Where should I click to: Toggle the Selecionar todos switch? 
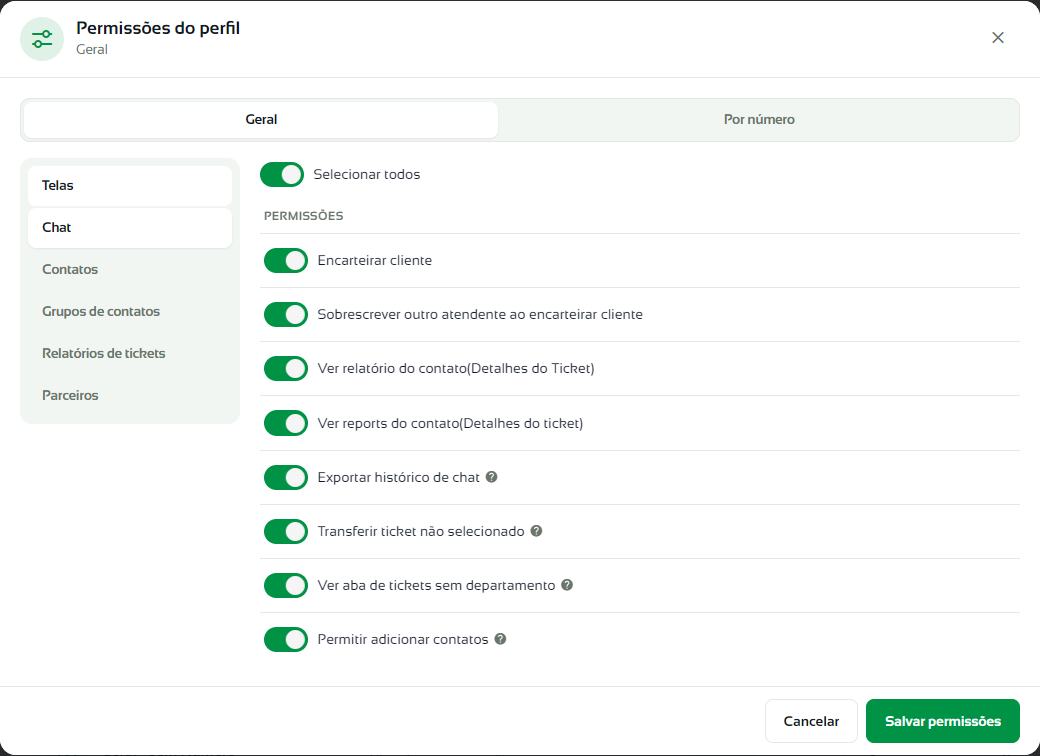pos(282,174)
